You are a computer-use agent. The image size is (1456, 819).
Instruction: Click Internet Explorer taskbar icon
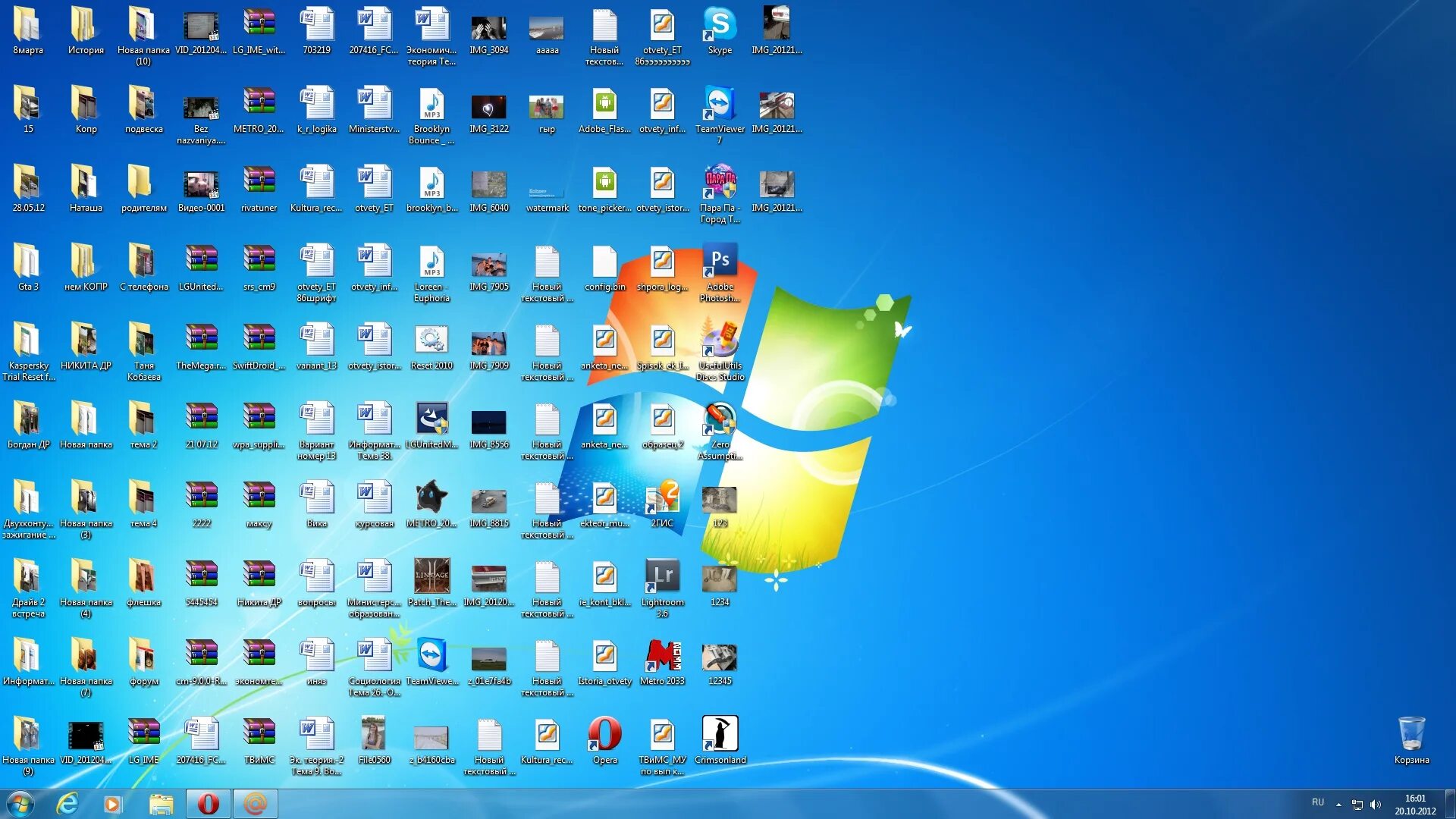[67, 803]
